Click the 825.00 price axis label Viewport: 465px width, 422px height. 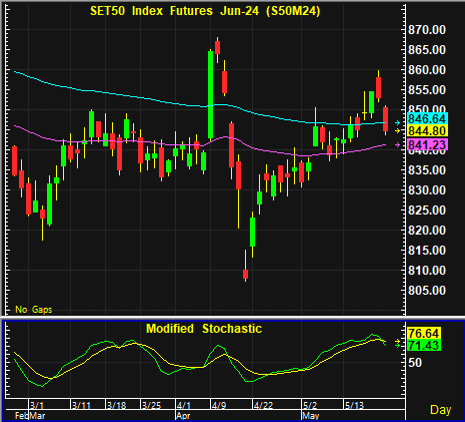click(x=427, y=210)
